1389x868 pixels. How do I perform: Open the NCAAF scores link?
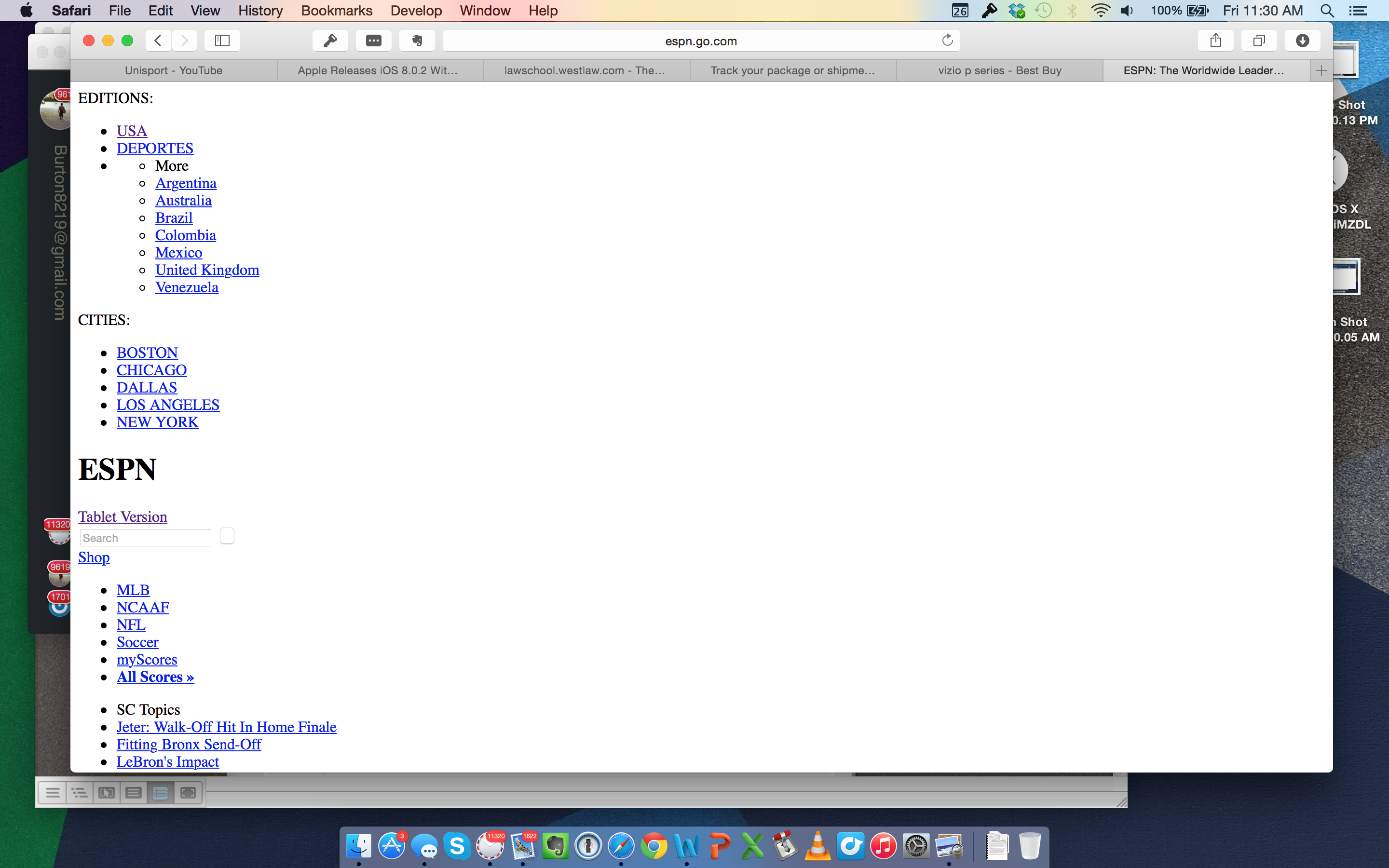tap(142, 608)
